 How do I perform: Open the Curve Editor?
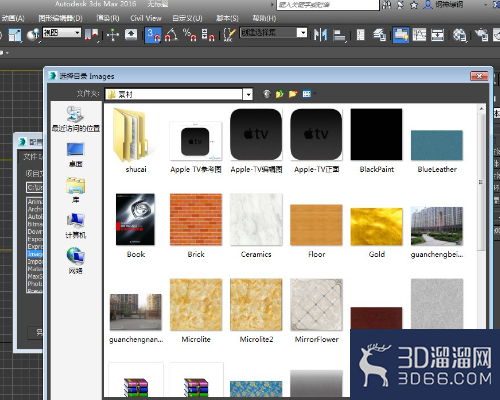click(419, 35)
